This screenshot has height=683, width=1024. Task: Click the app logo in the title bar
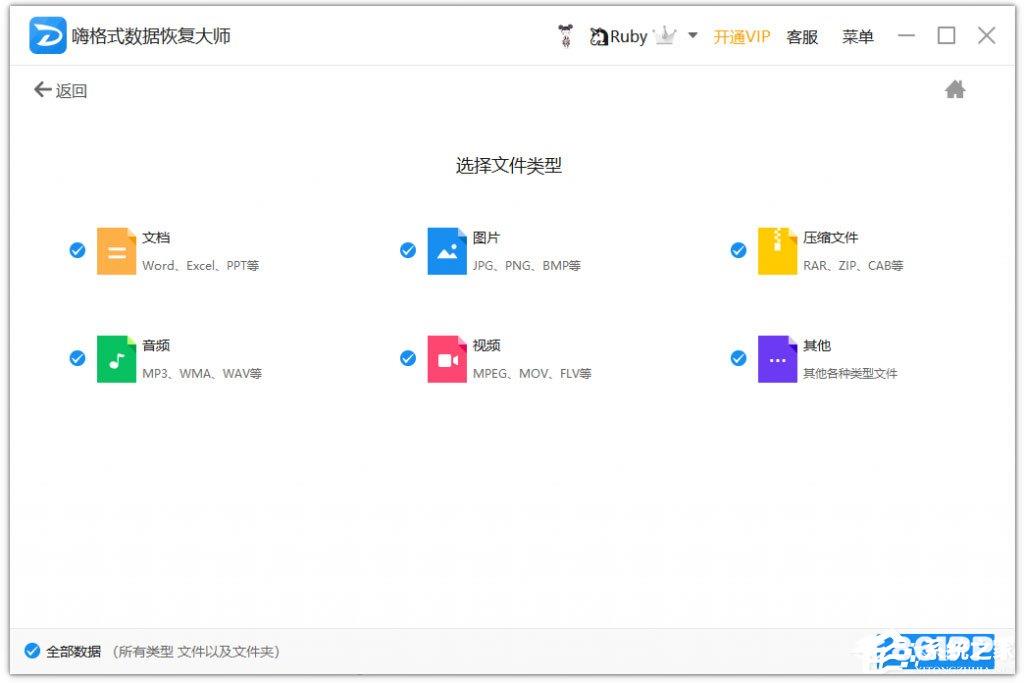47,35
